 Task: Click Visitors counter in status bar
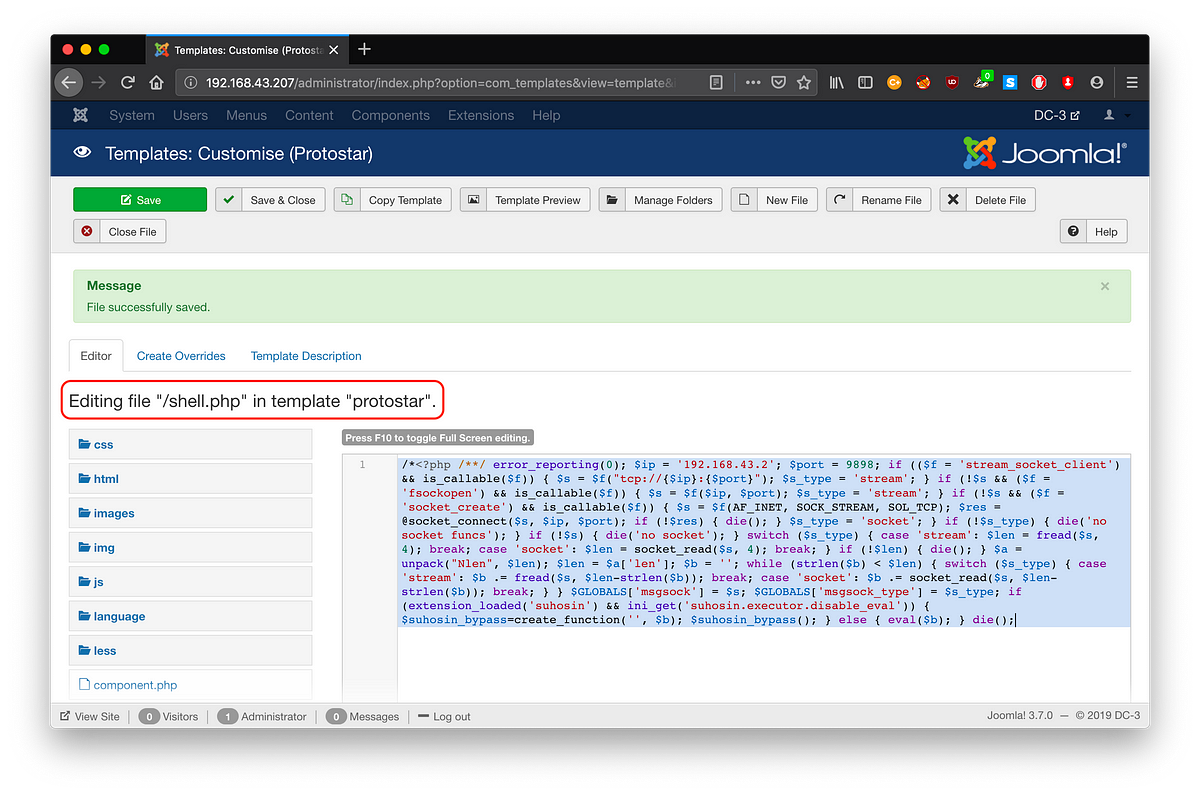point(168,716)
